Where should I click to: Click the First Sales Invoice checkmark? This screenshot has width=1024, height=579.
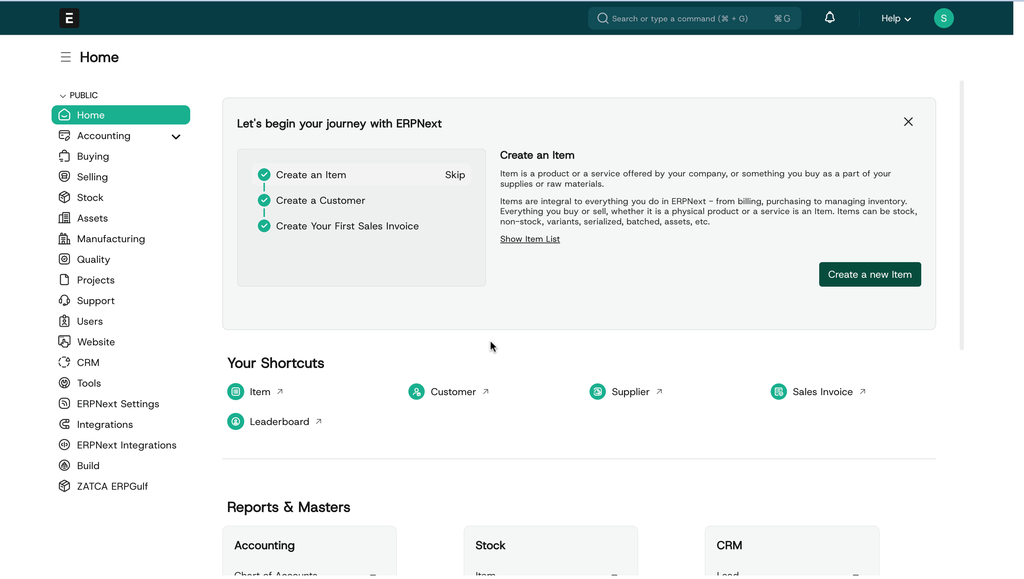264,226
